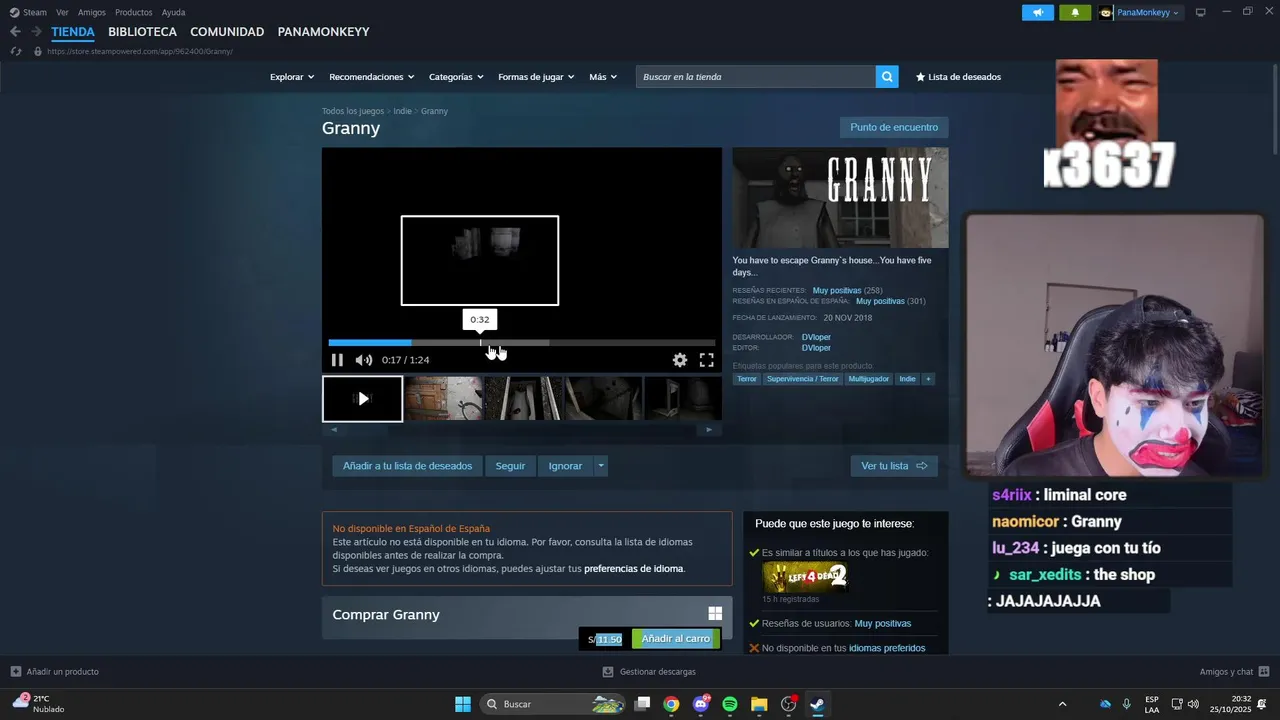Open the idiomas preferidos link
Screen dimensions: 1280x720
coord(887,648)
